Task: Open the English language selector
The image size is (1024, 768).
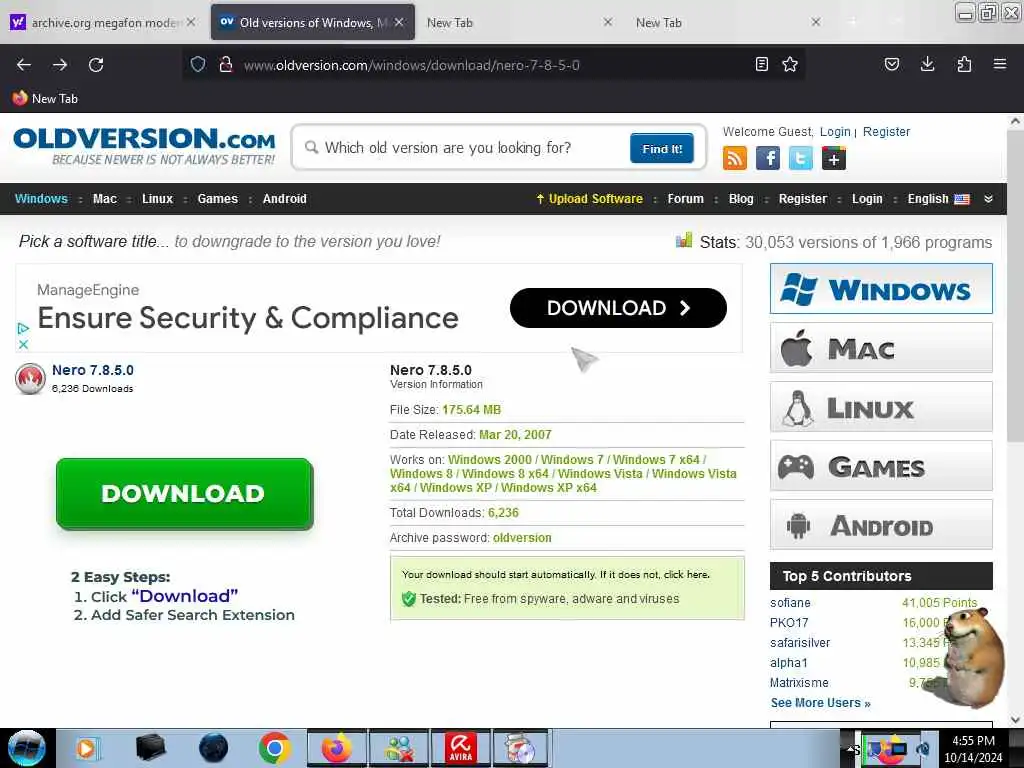Action: (x=938, y=199)
